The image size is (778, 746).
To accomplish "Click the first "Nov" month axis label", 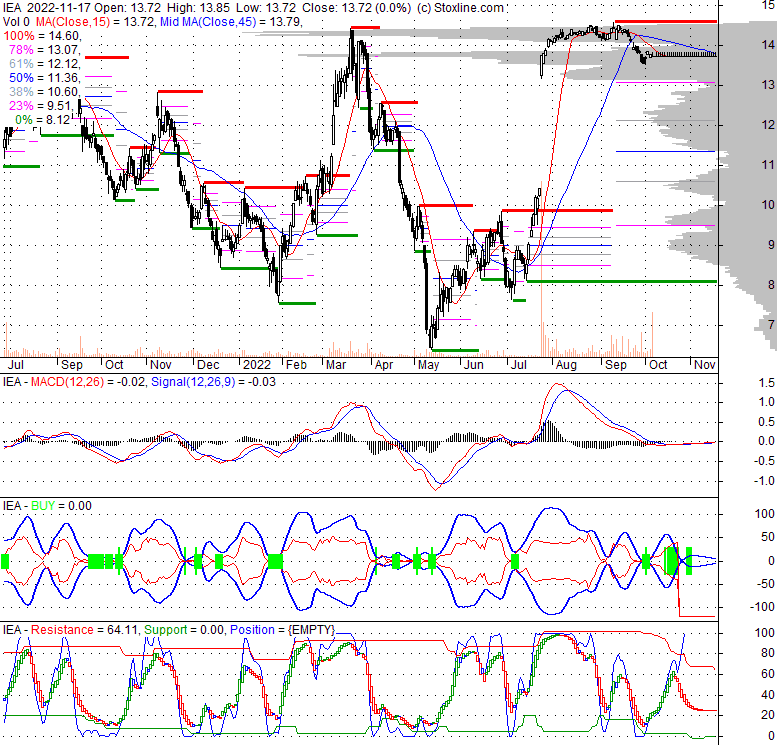I will coord(161,365).
